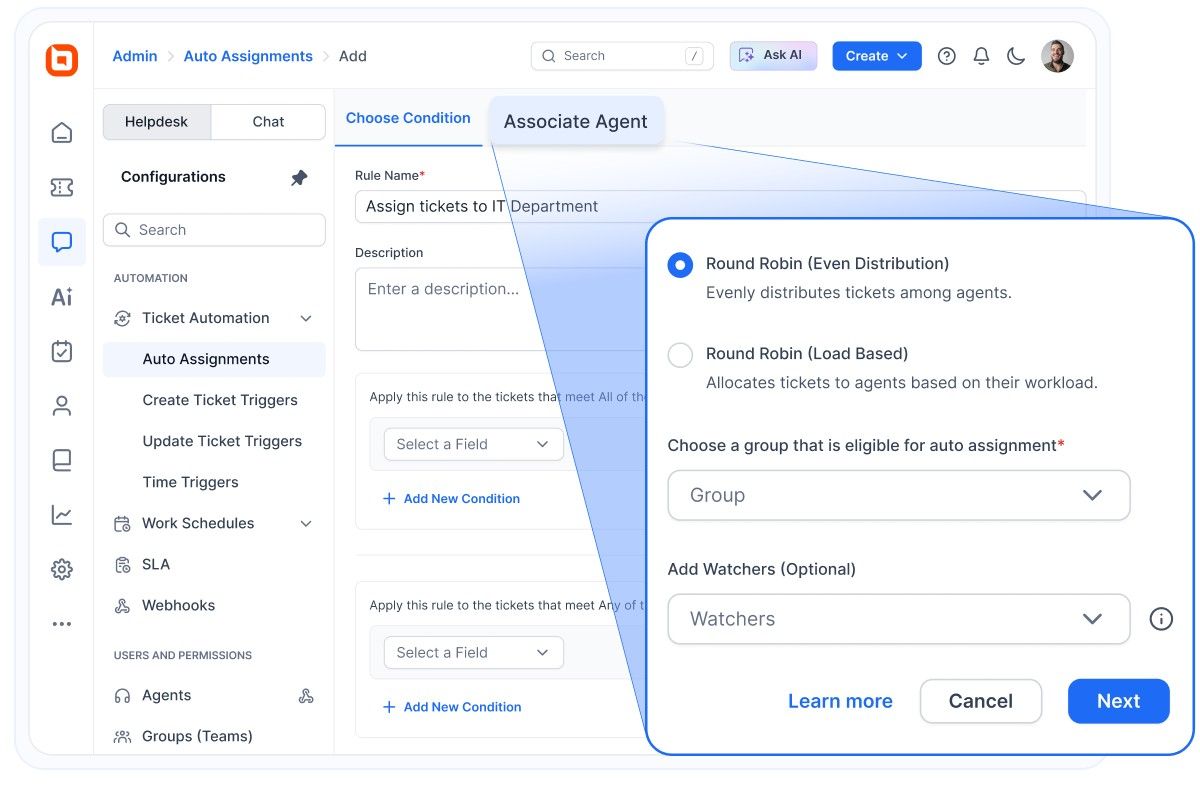Click the help question mark icon

(x=946, y=56)
